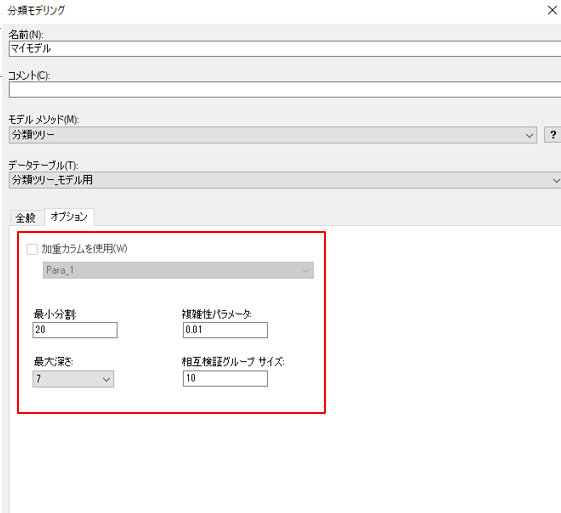Click the モデル メソッド dropdown arrow chevron

(529, 136)
